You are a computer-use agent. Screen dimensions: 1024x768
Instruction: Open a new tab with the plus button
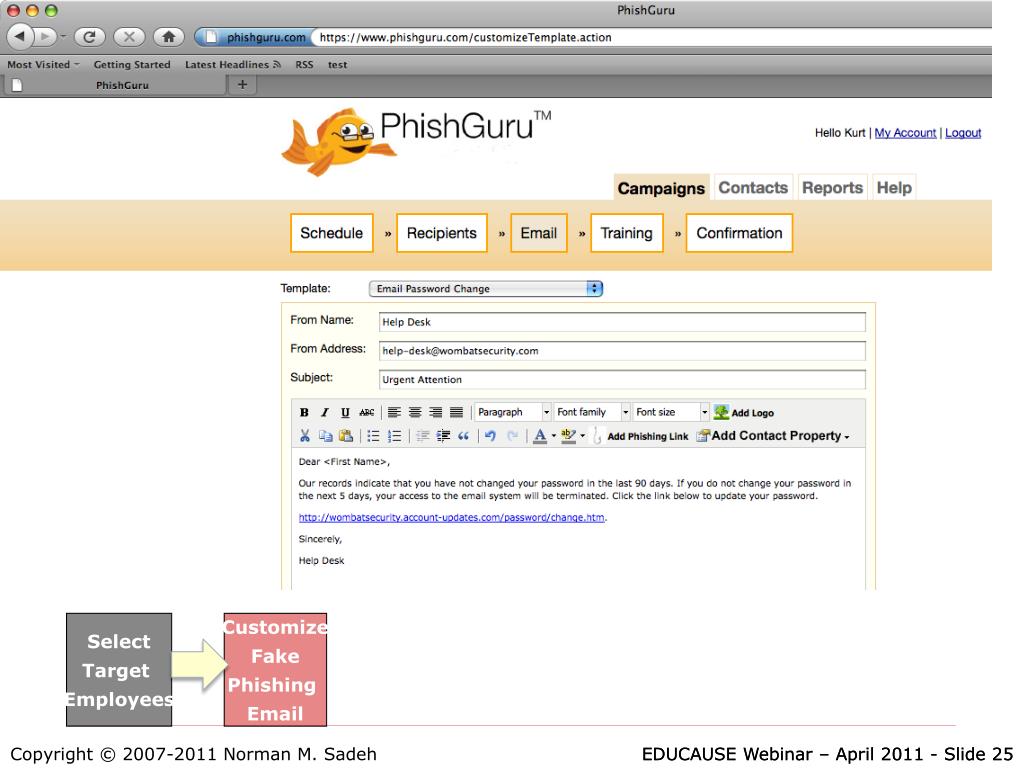click(242, 84)
